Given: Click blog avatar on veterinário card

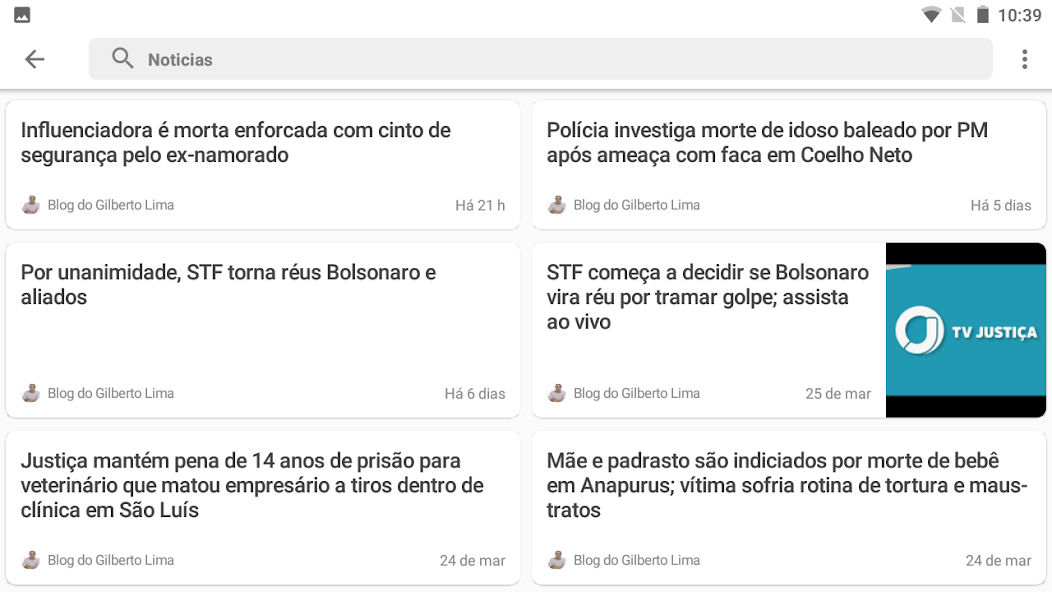Looking at the screenshot, I should [x=31, y=560].
